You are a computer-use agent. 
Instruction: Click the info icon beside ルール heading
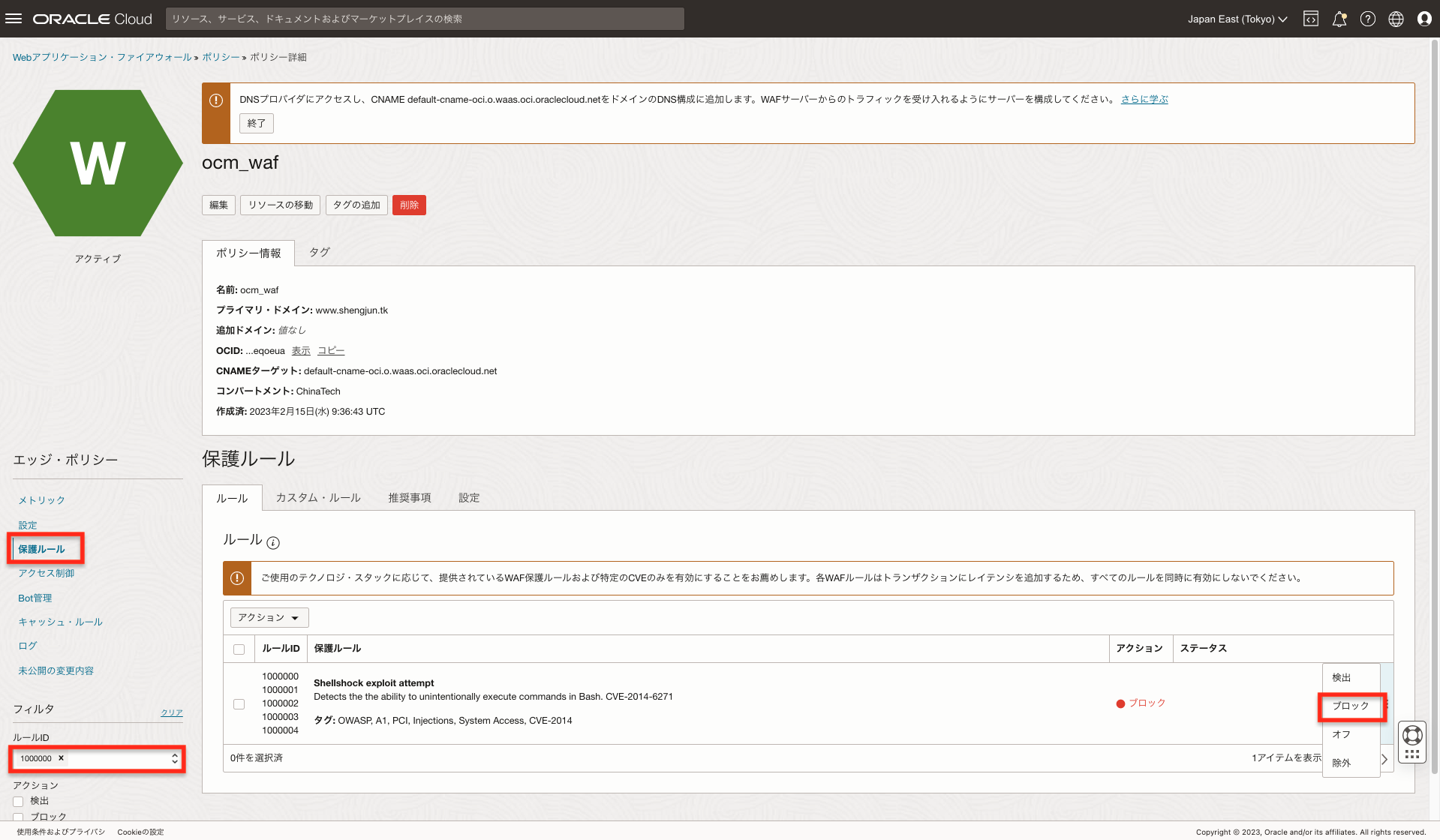pyautogui.click(x=273, y=542)
